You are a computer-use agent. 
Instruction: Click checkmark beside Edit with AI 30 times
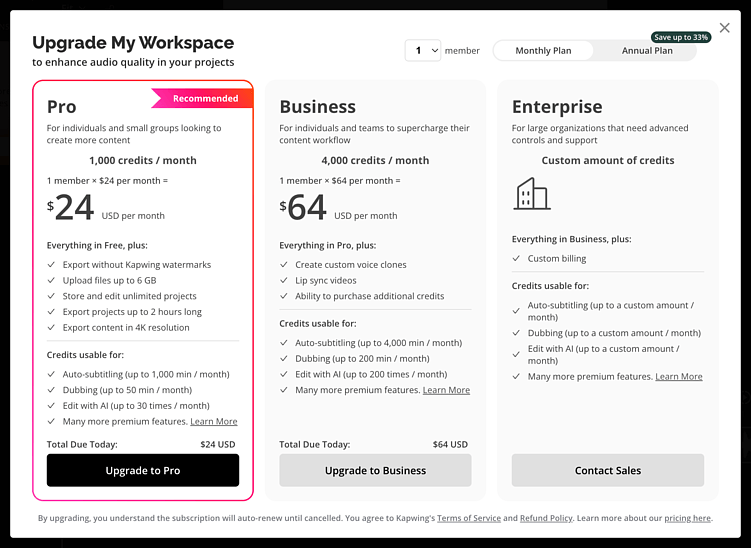[x=51, y=406]
